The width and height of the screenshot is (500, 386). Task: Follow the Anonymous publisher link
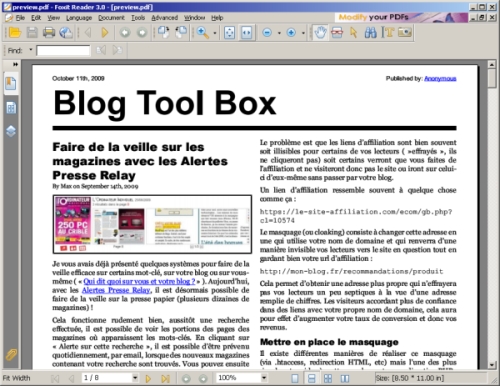pos(440,79)
